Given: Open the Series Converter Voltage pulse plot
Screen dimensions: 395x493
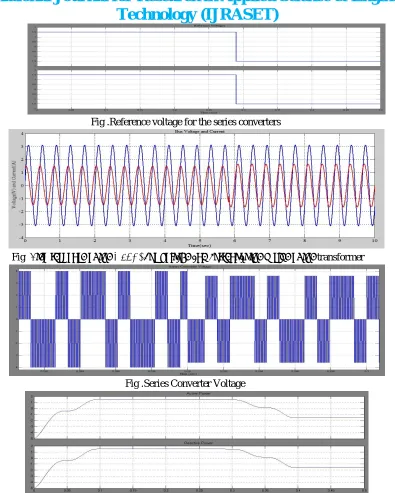Looking at the screenshot, I should [199, 319].
